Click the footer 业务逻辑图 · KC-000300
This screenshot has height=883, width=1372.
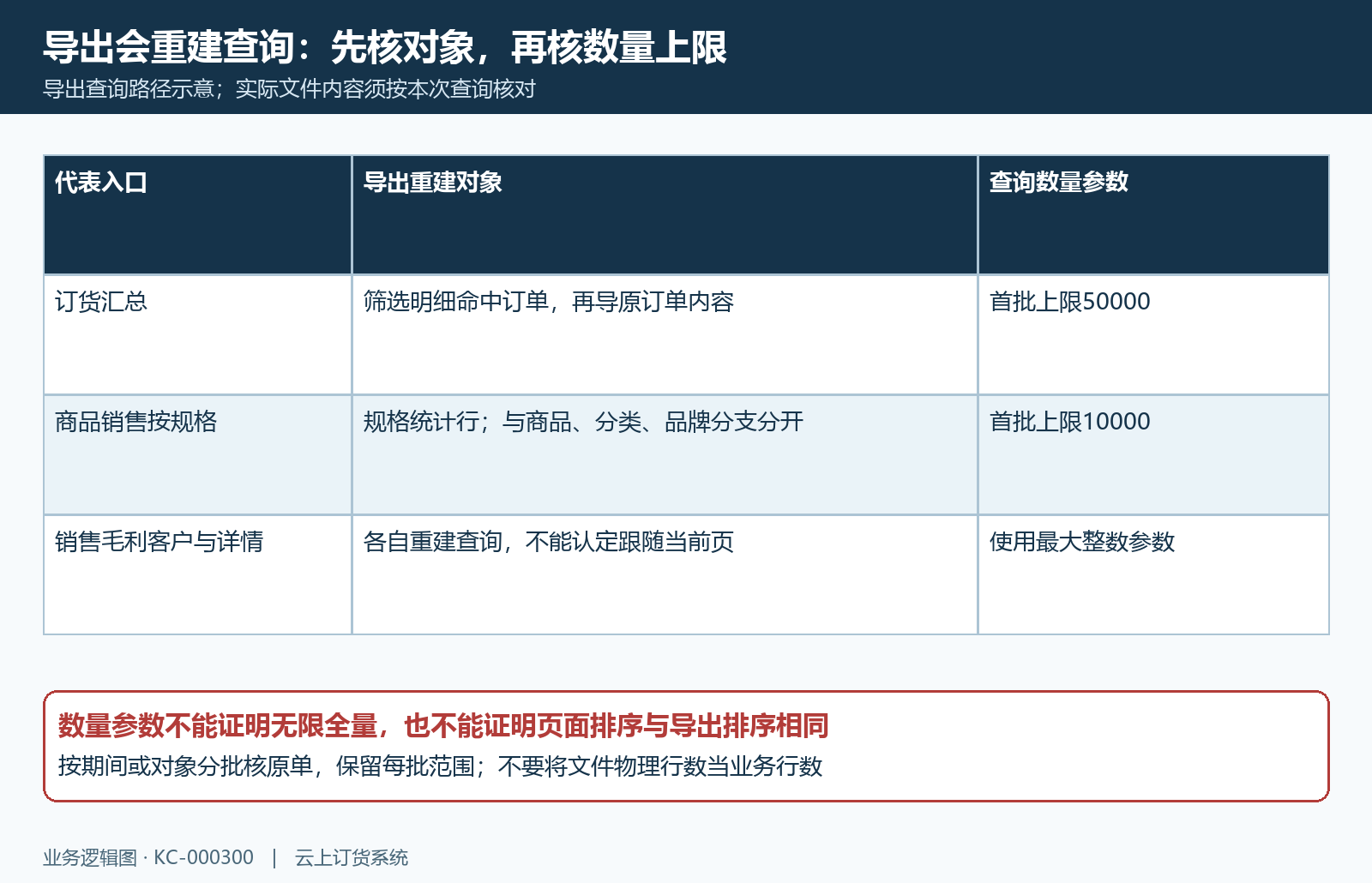148,857
